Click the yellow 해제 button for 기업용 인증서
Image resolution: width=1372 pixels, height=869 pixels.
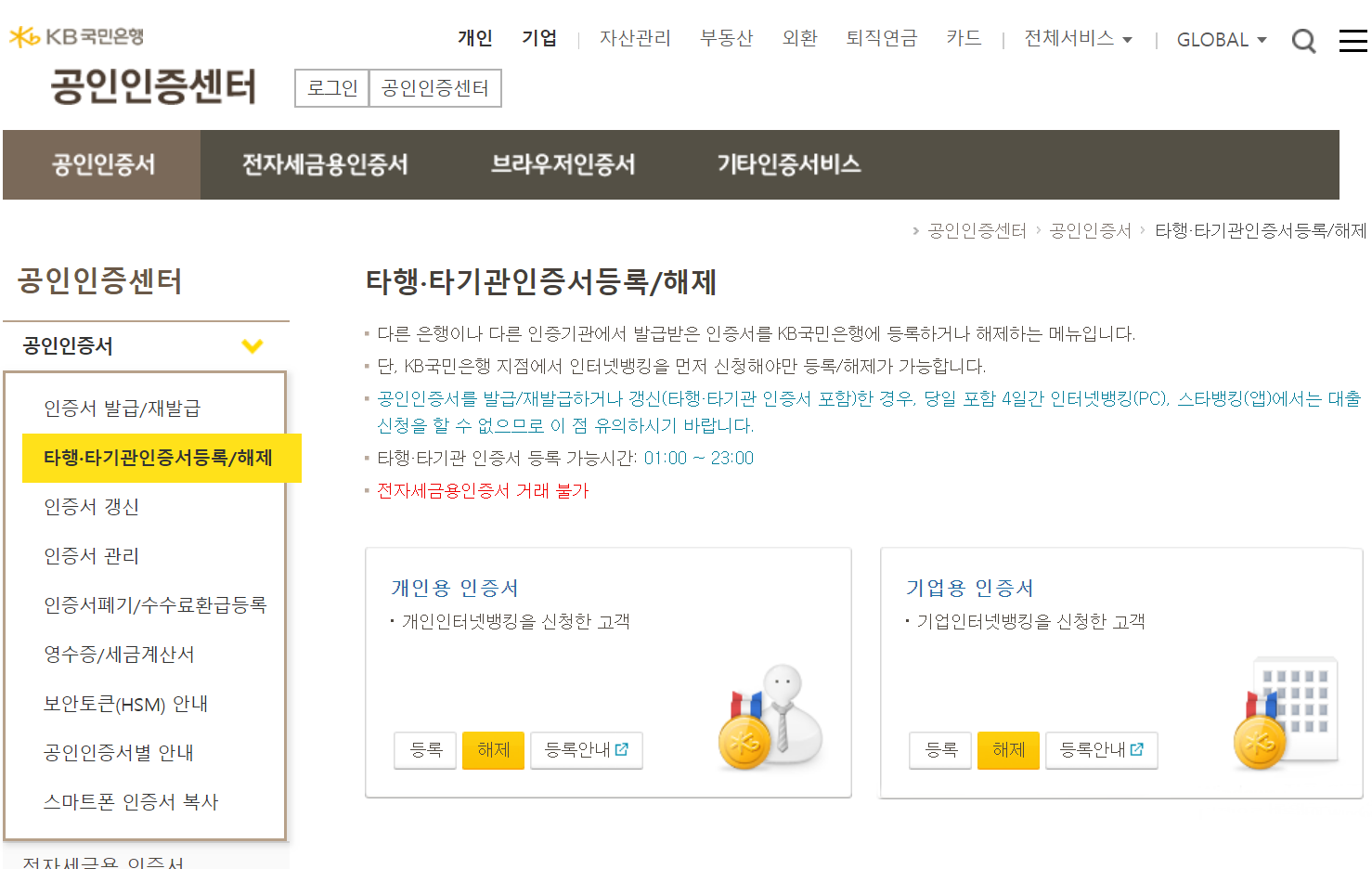(x=1008, y=750)
